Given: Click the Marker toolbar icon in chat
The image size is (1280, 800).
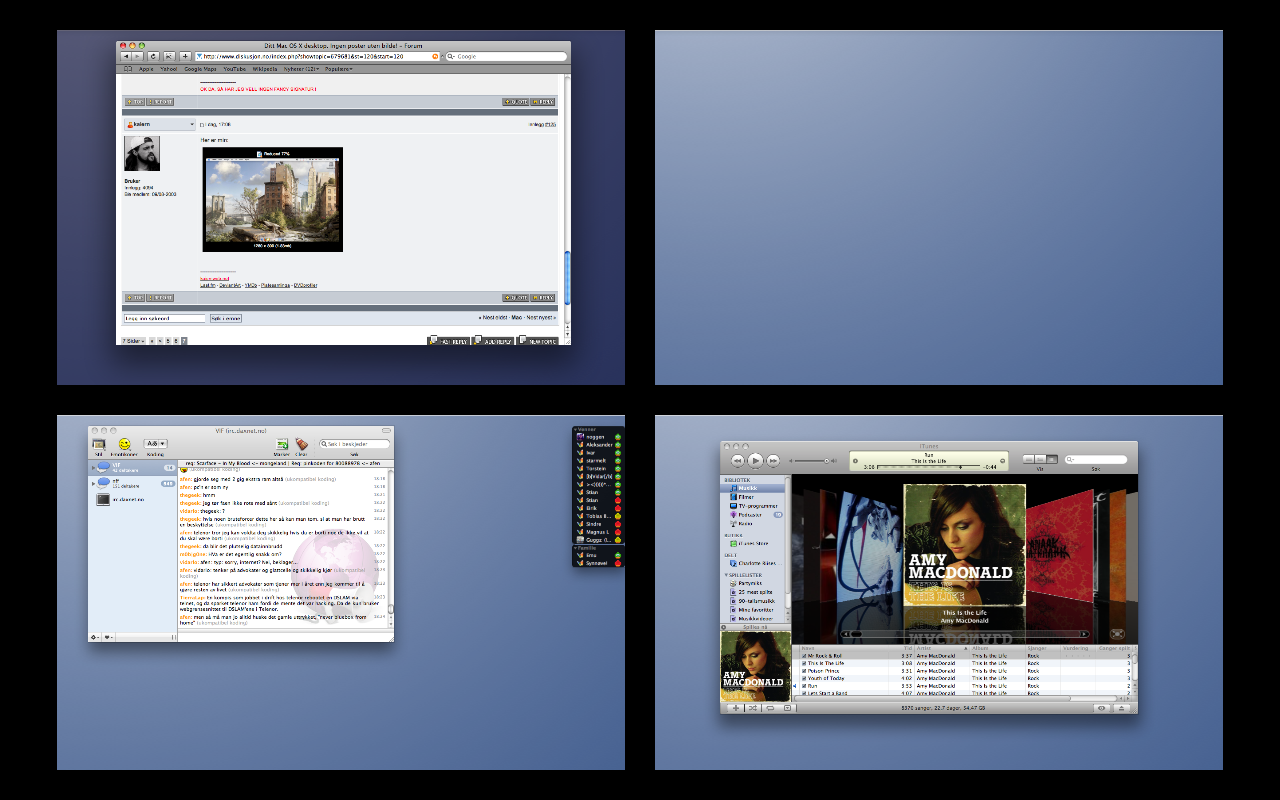Looking at the screenshot, I should [x=282, y=444].
